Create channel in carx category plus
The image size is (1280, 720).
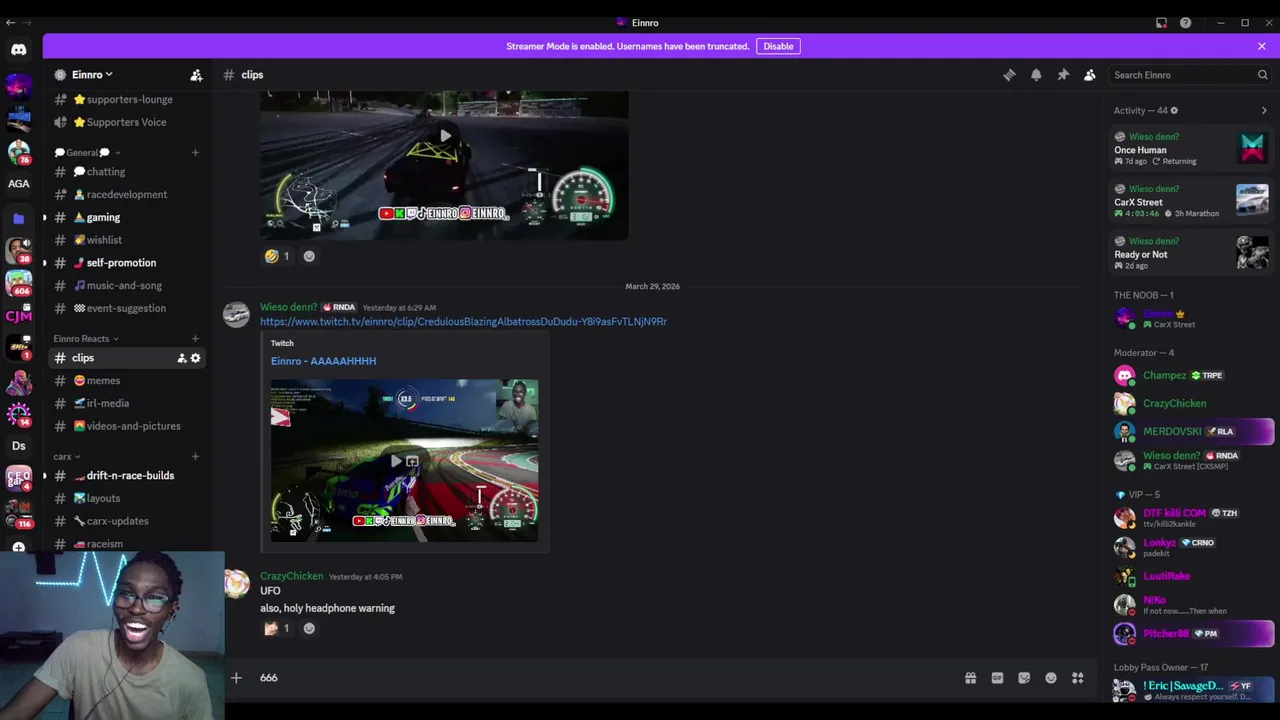[x=195, y=457]
